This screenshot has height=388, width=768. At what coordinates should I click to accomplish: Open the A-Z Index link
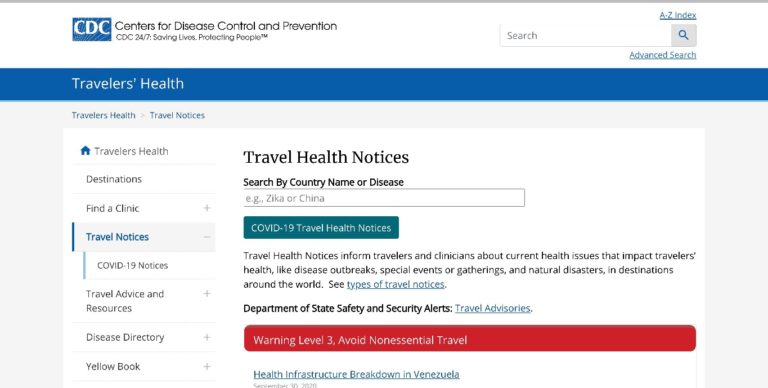pos(677,15)
